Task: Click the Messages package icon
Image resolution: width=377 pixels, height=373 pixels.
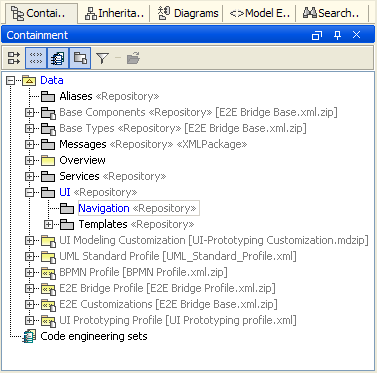Action: [48, 144]
